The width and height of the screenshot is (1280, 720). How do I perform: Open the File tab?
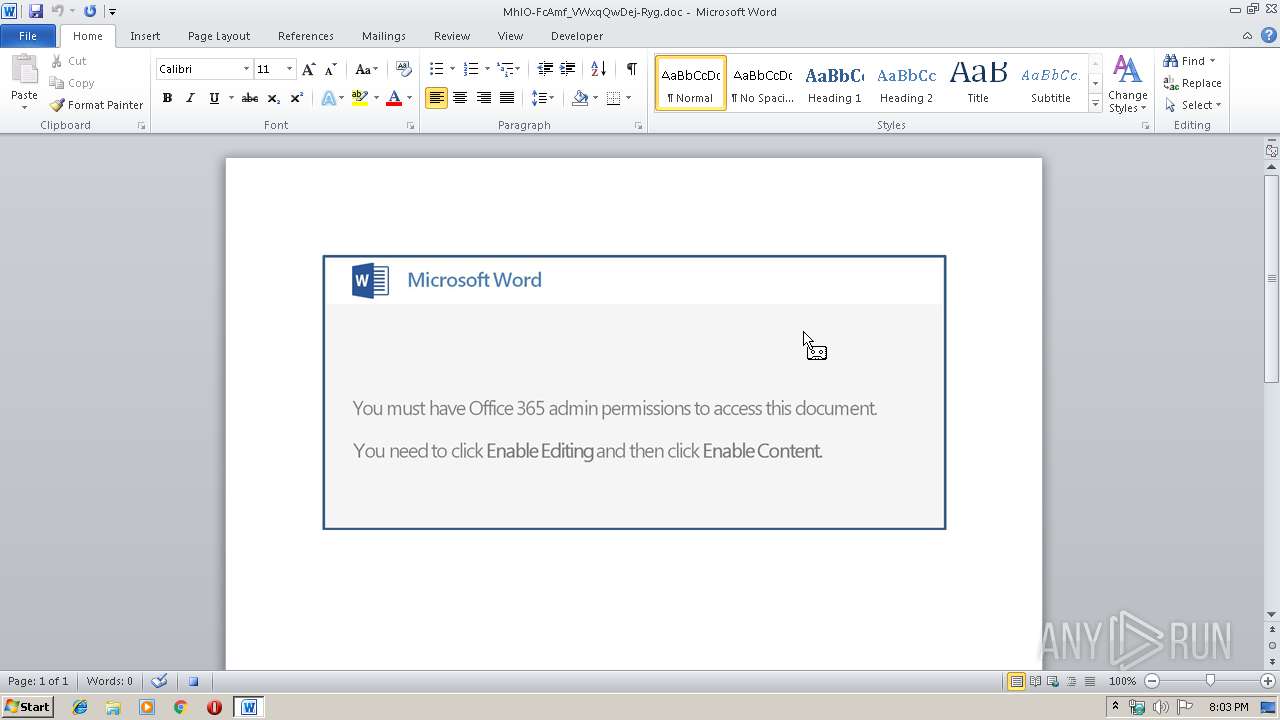(x=28, y=36)
